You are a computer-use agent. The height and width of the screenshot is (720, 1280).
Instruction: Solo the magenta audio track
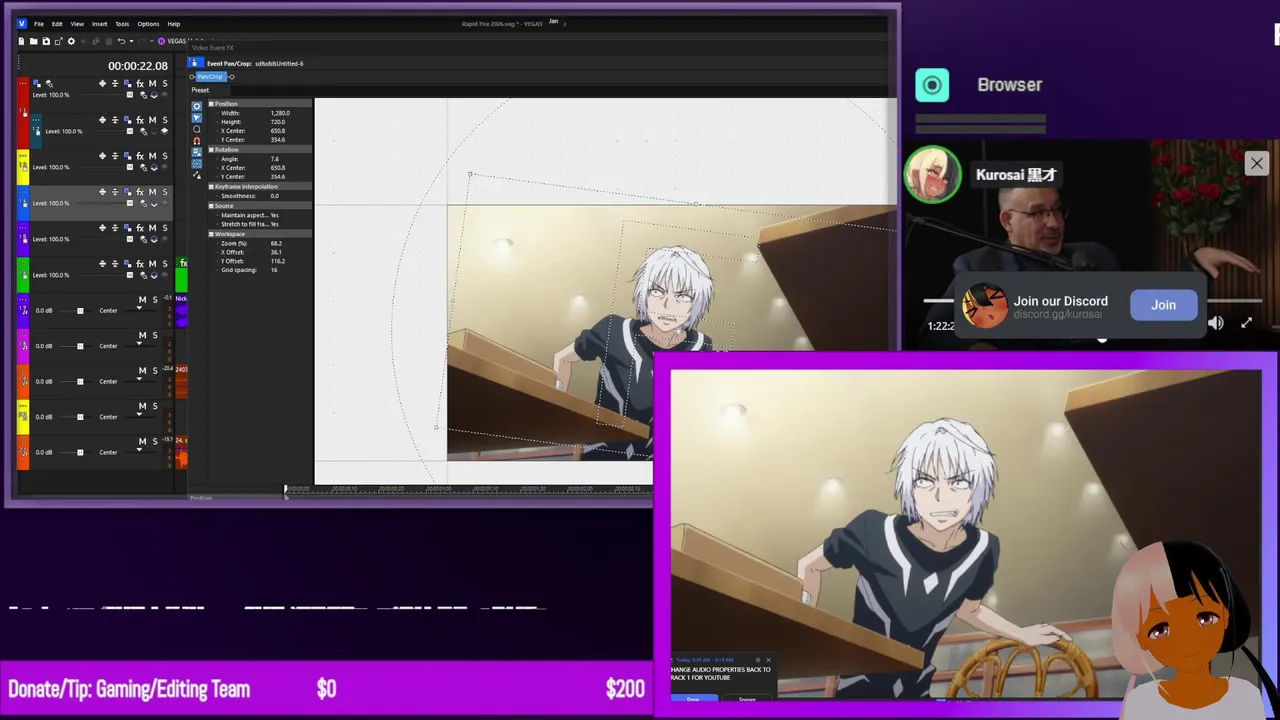[x=155, y=335]
